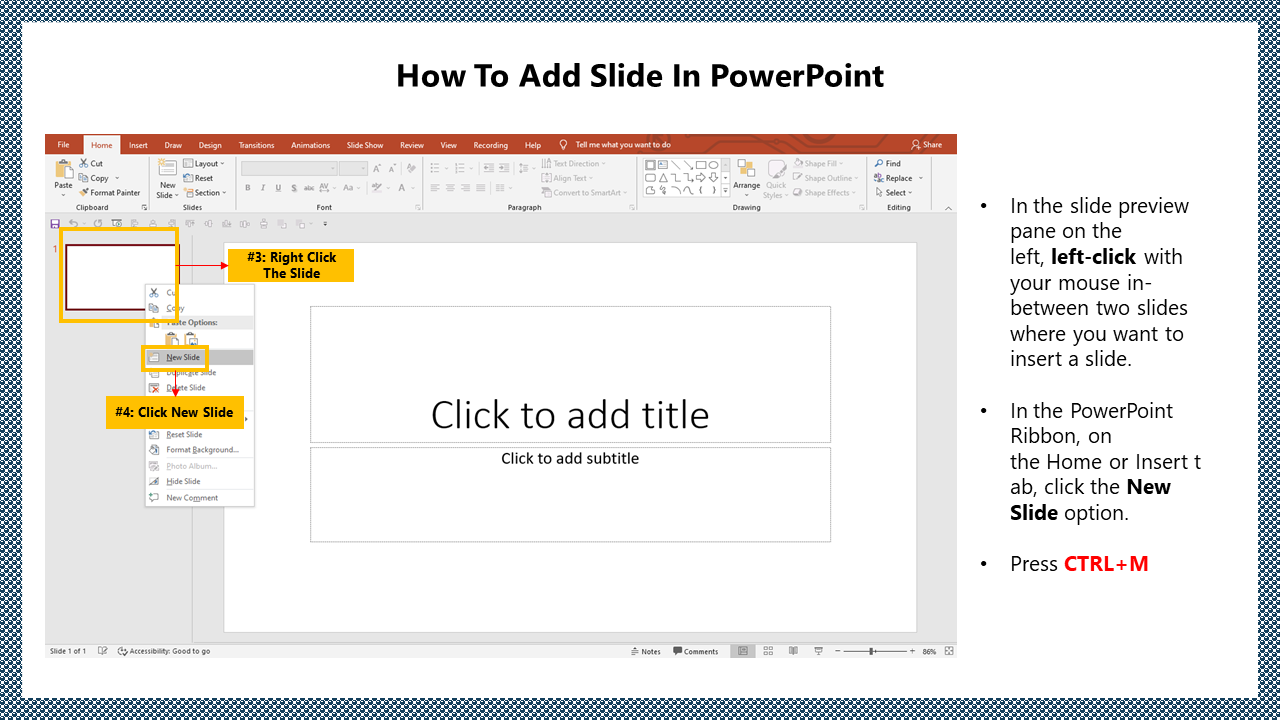The image size is (1280, 720).
Task: Start Slide Show from status bar icon
Action: point(818,651)
